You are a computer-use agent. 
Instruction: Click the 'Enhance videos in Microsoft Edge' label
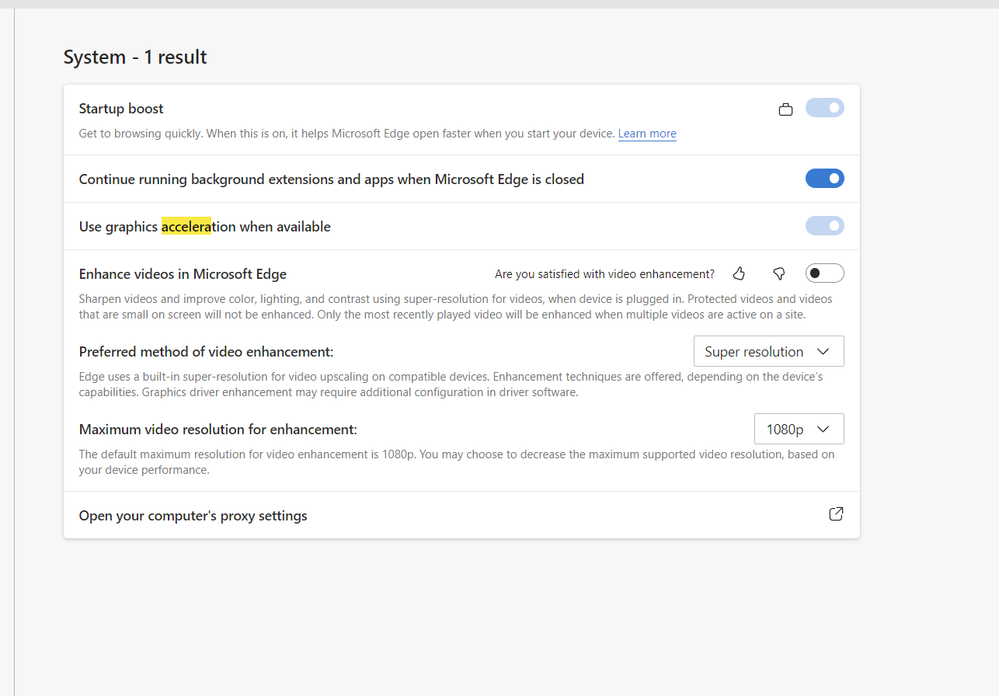[x=183, y=274]
